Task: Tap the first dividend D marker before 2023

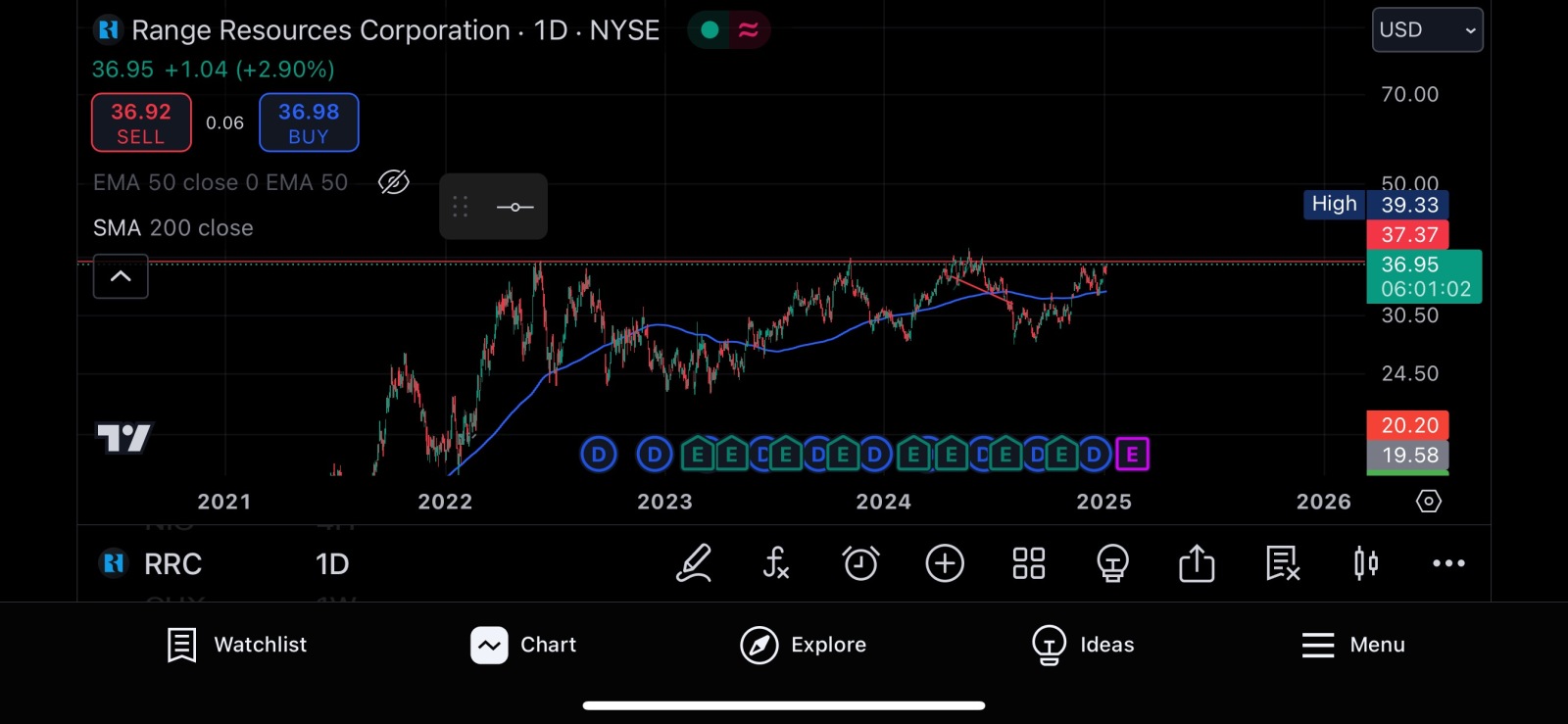Action: pos(599,455)
